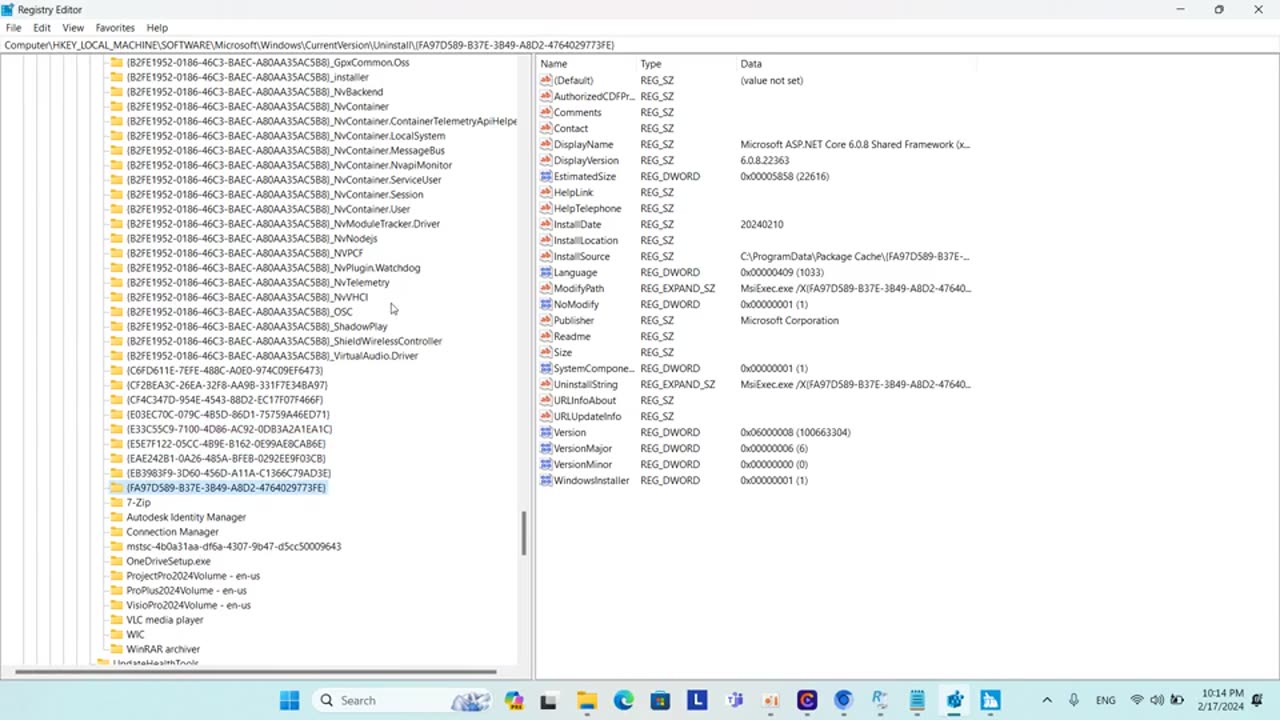1280x720 pixels.
Task: Open the File menu
Action: click(13, 28)
